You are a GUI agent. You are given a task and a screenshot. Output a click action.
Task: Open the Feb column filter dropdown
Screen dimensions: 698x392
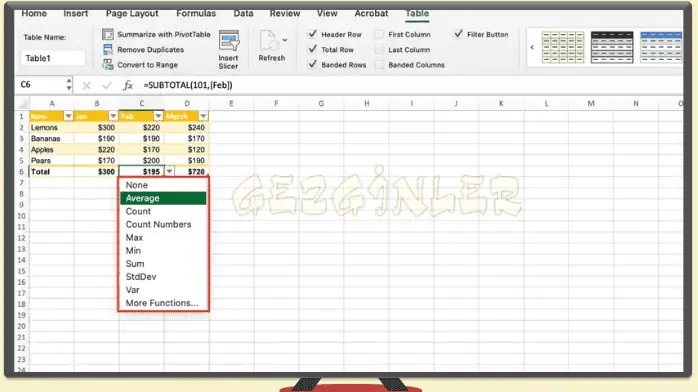point(158,116)
